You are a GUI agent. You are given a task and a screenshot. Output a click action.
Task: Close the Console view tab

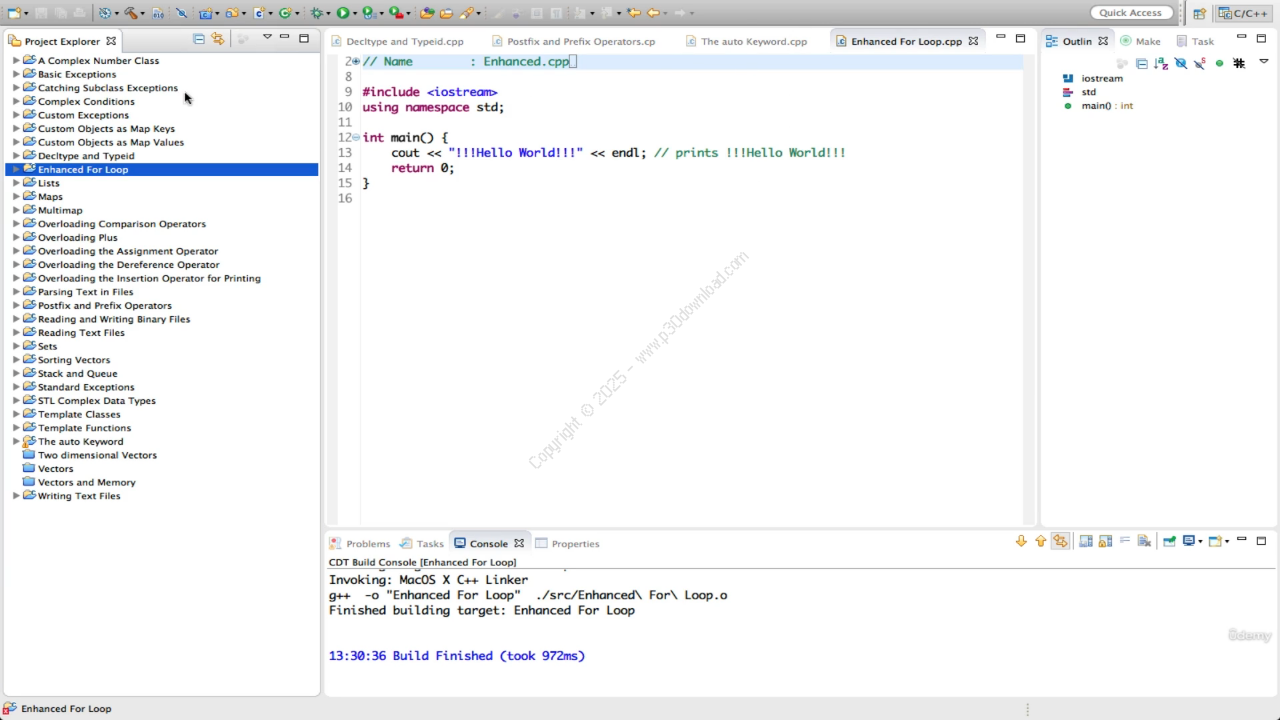point(518,543)
